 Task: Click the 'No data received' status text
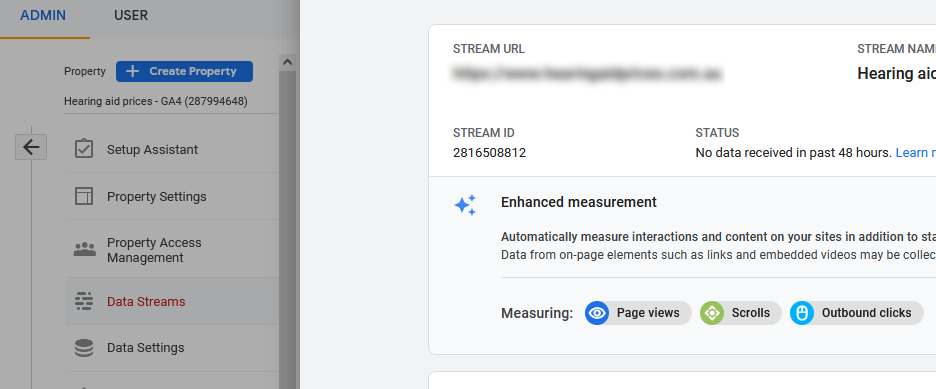(794, 153)
